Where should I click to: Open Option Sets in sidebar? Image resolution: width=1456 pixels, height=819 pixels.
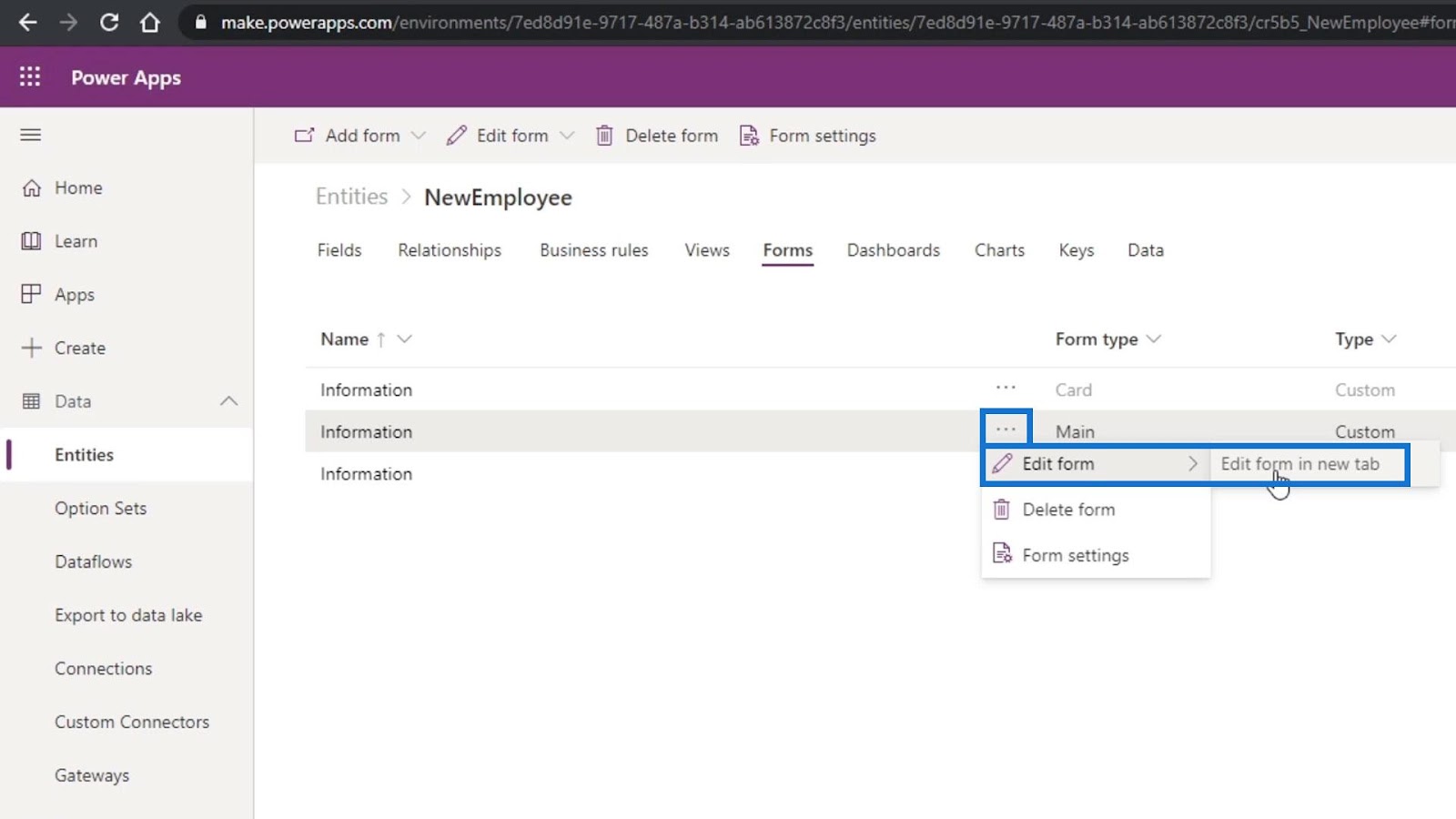point(100,509)
